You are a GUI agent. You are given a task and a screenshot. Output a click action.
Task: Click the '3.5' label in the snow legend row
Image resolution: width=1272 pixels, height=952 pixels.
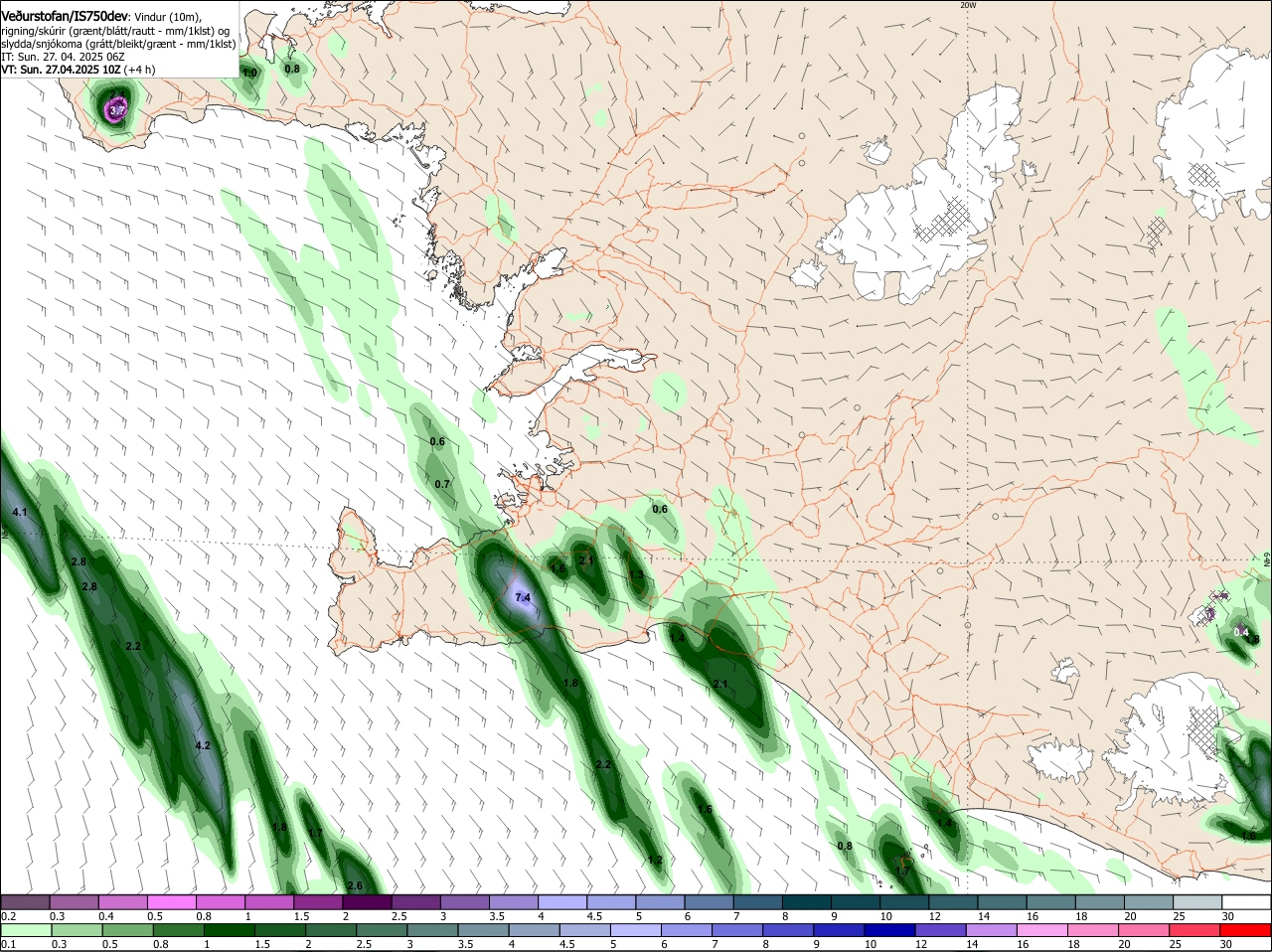point(495,916)
